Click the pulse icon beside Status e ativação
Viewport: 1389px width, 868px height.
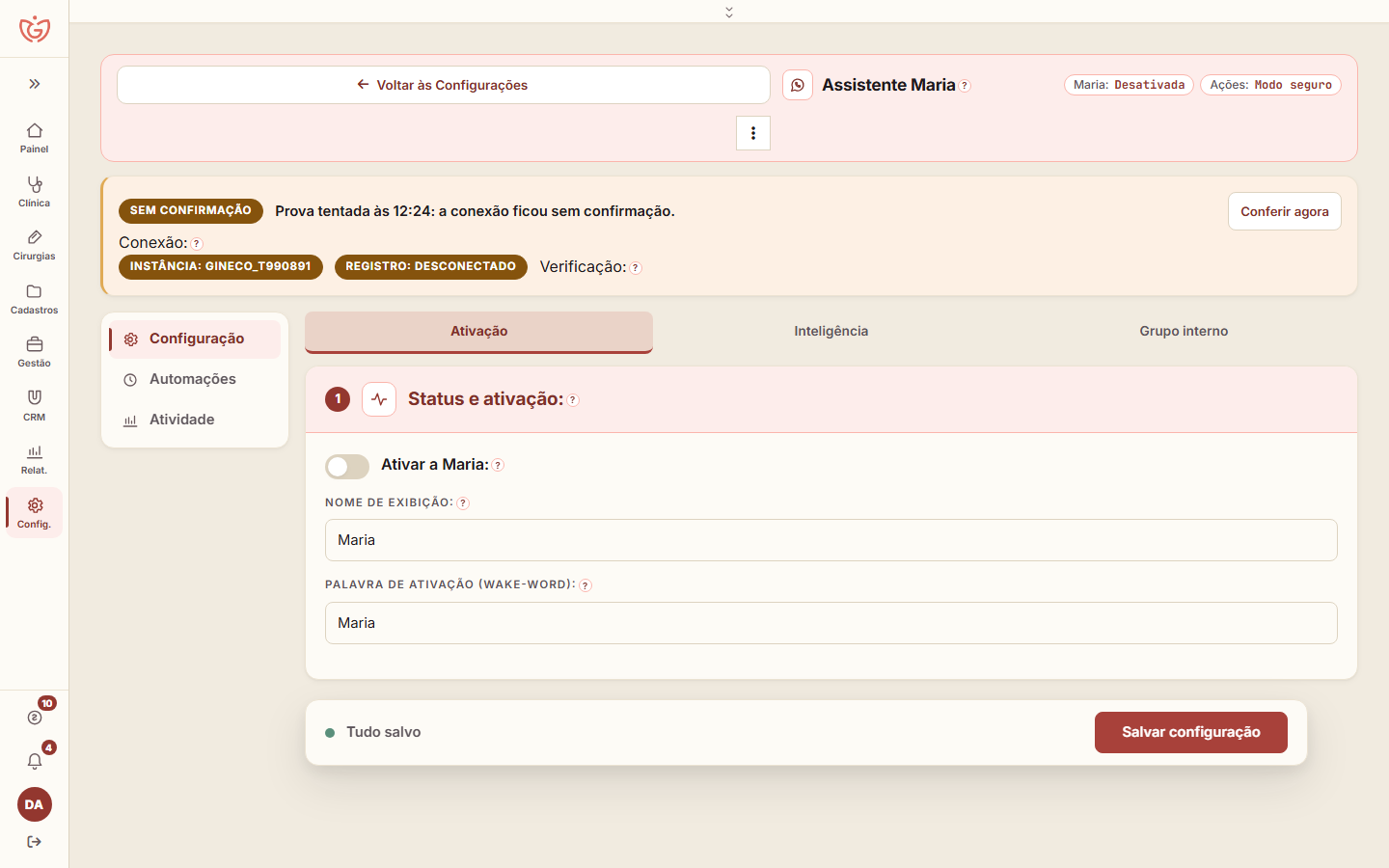coord(379,399)
